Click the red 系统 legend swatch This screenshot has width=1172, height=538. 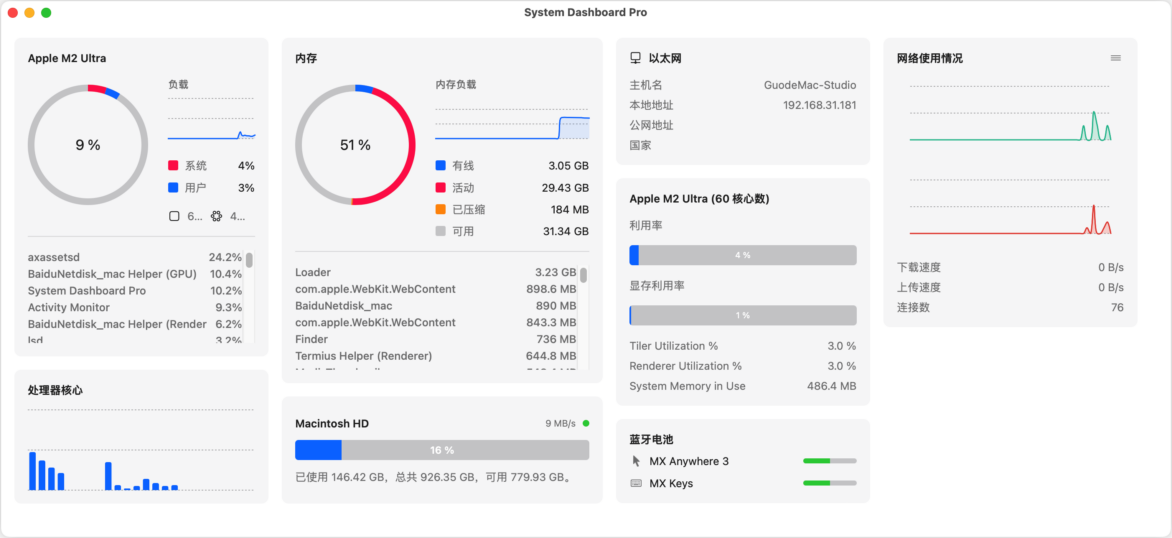173,165
